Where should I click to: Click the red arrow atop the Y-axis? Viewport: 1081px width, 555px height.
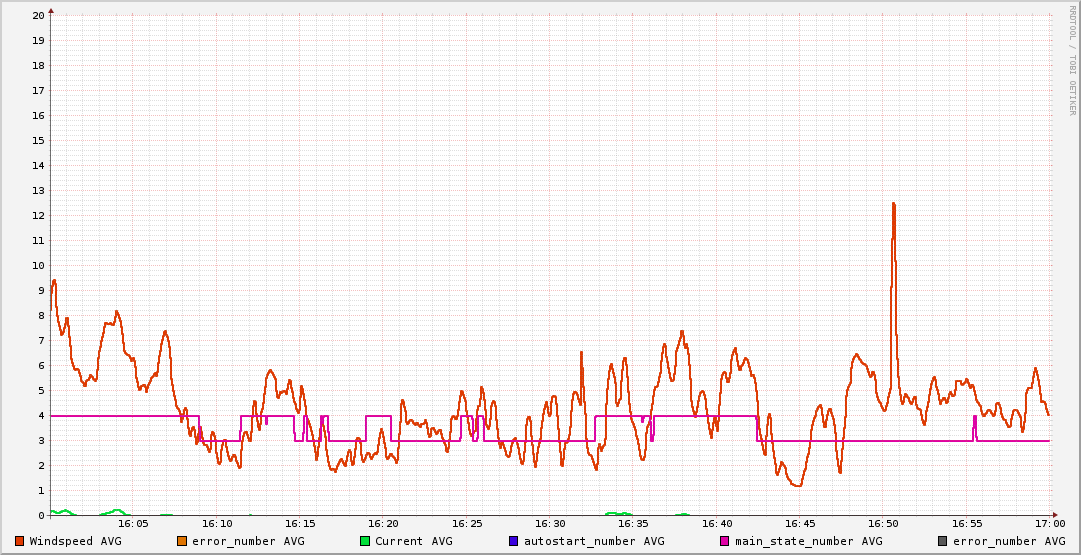tap(51, 10)
